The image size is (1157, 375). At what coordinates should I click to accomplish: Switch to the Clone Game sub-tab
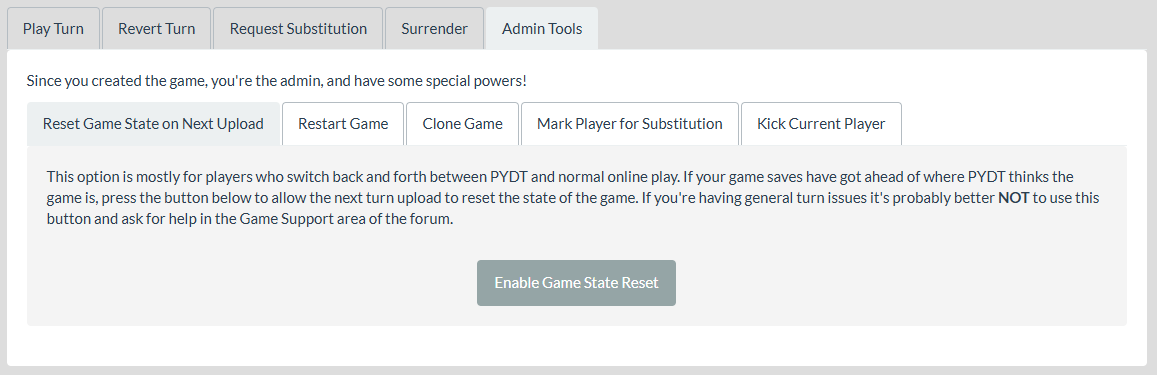click(x=463, y=124)
